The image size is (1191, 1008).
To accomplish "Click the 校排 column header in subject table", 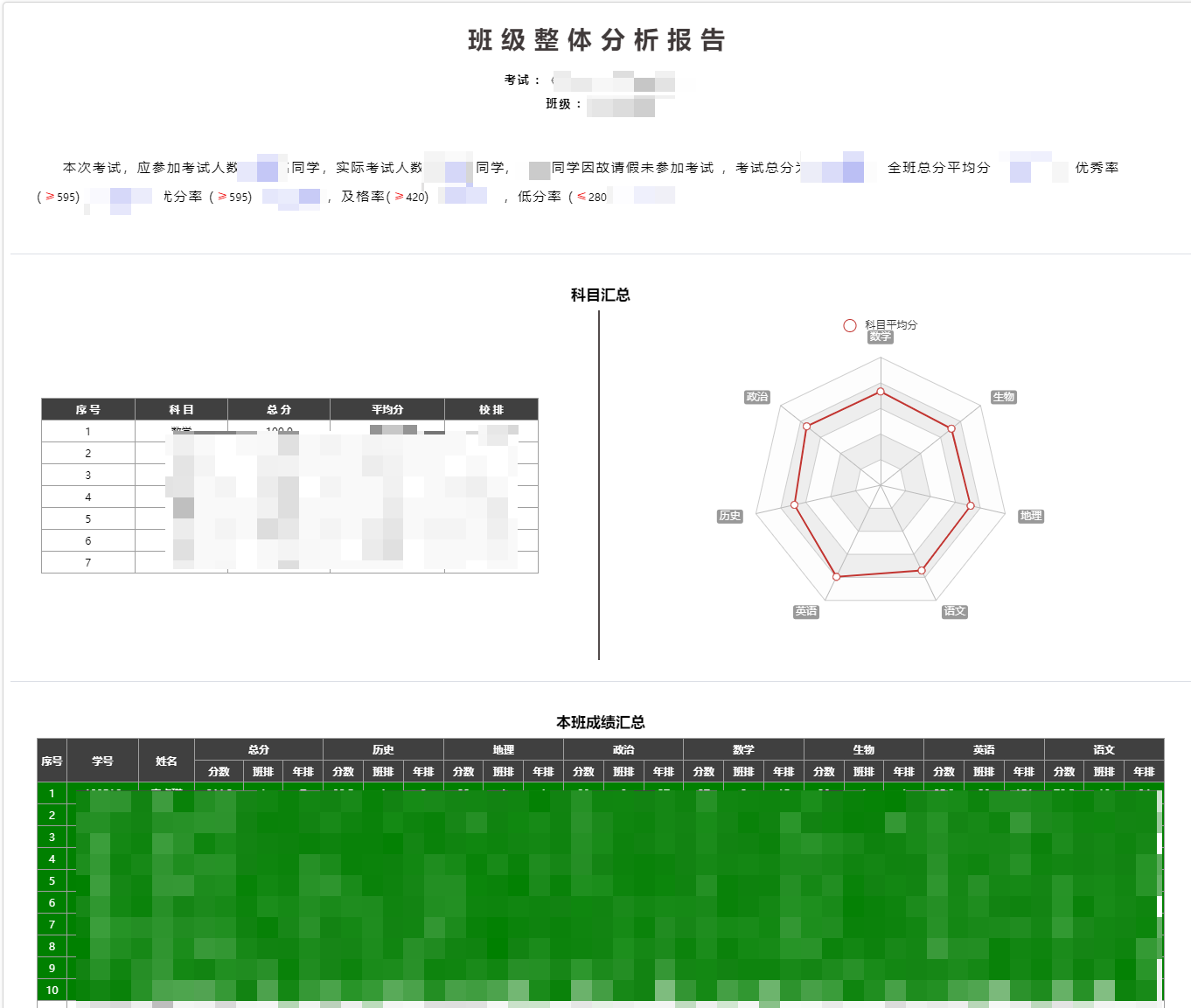I will pos(491,409).
